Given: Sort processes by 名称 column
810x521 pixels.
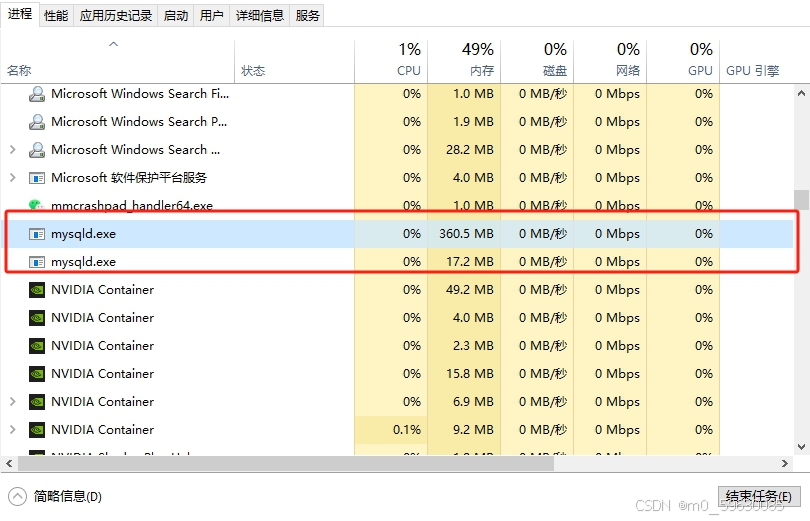Looking at the screenshot, I should pyautogui.click(x=118, y=61).
